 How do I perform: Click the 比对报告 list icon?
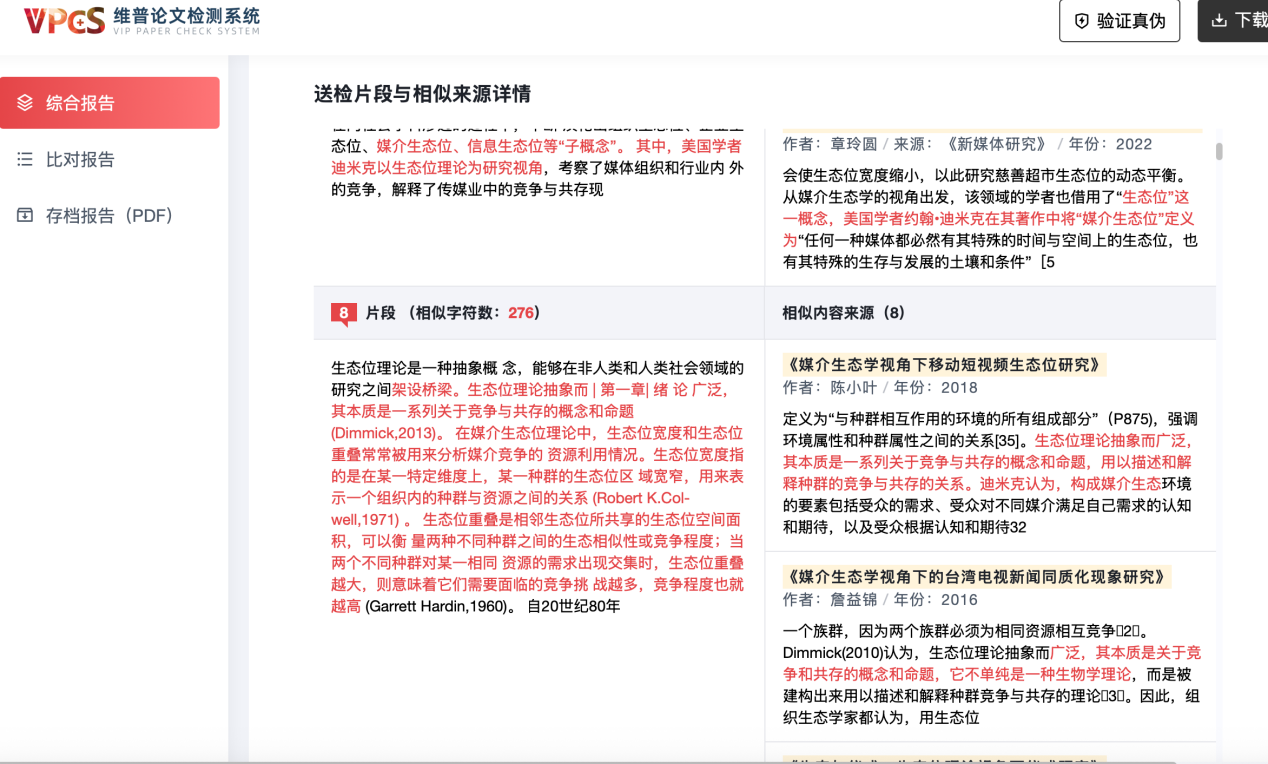(x=25, y=159)
